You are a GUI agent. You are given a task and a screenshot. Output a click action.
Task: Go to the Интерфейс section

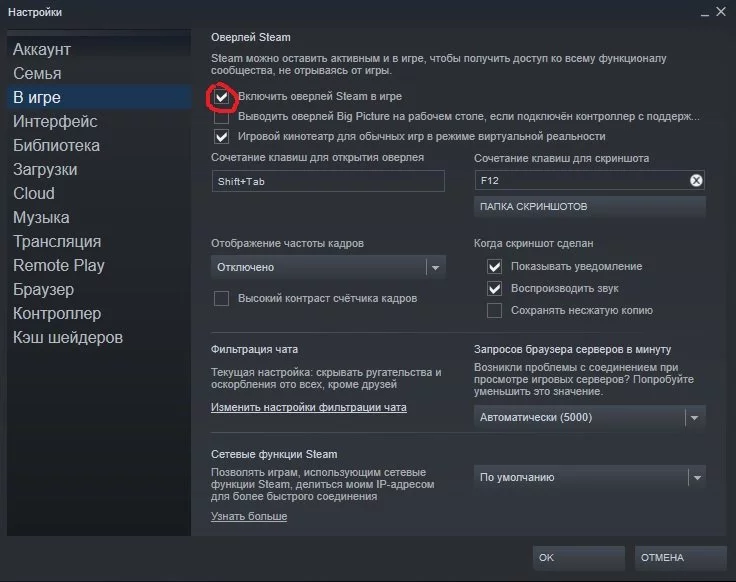(x=99, y=121)
